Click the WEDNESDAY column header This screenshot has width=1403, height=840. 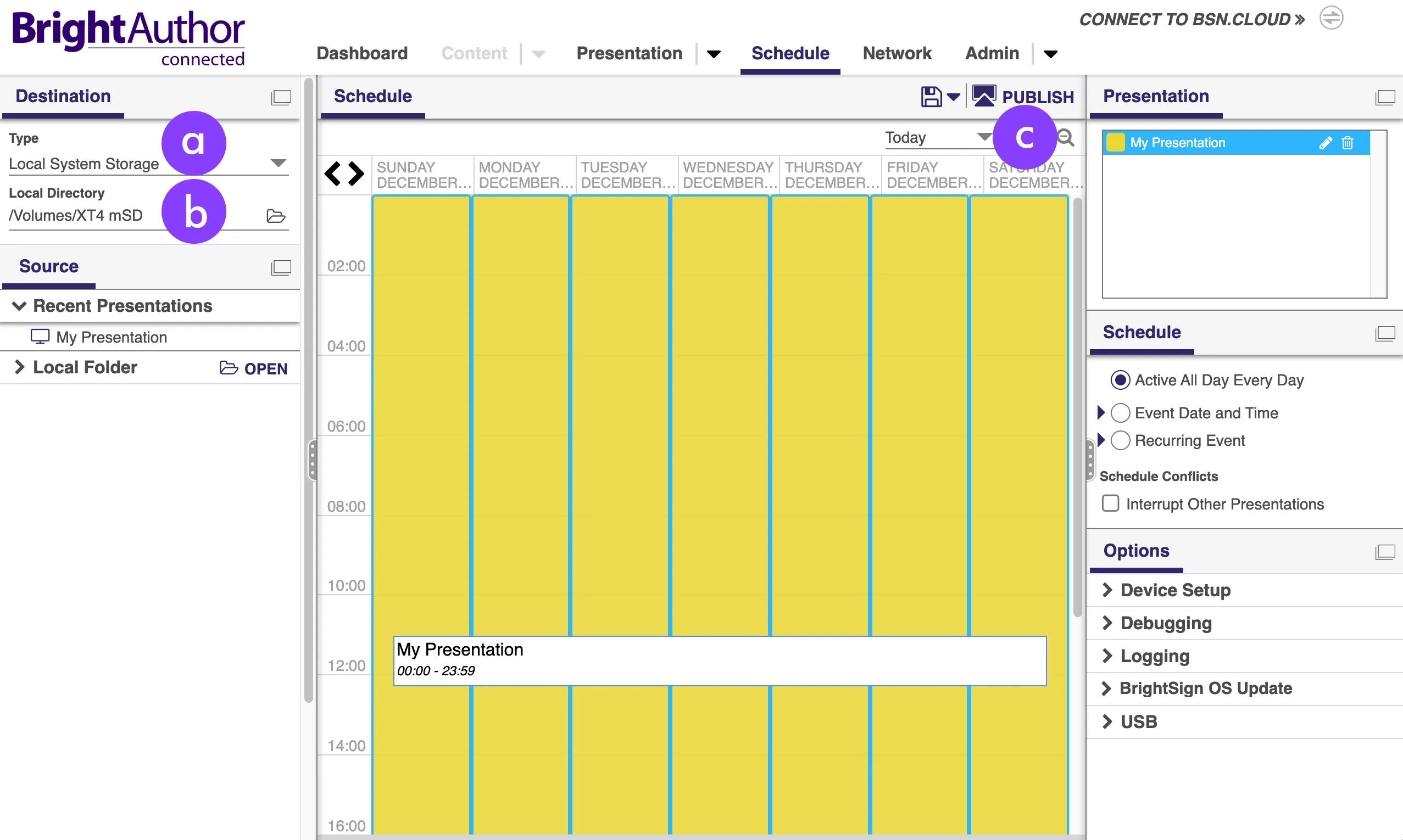point(728,175)
